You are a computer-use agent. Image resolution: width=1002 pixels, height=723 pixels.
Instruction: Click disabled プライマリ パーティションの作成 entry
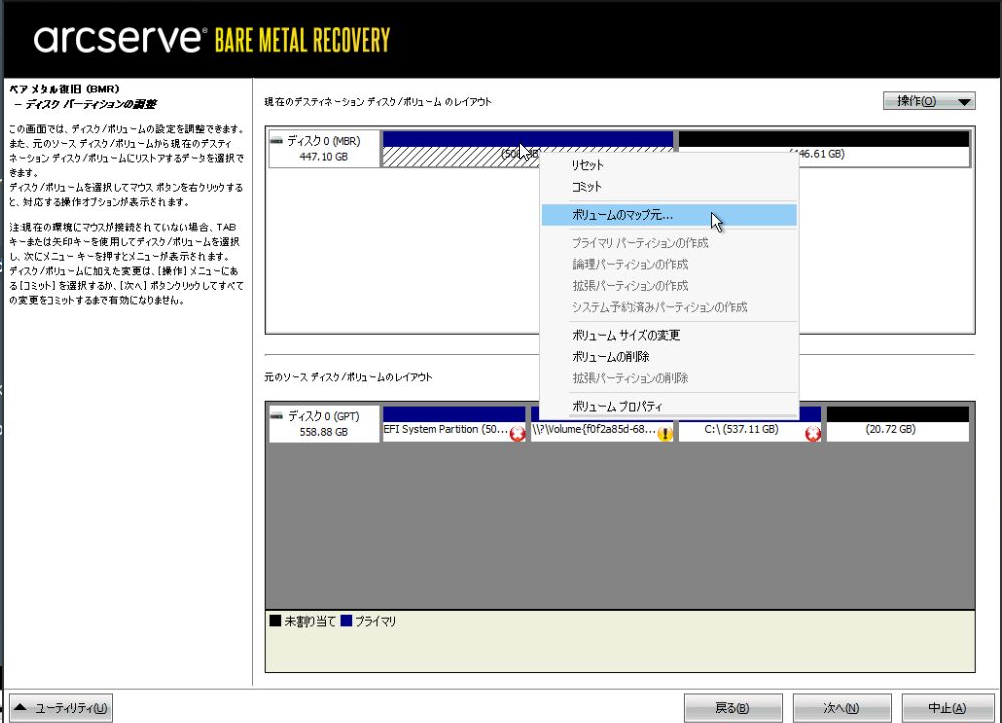tap(669, 243)
